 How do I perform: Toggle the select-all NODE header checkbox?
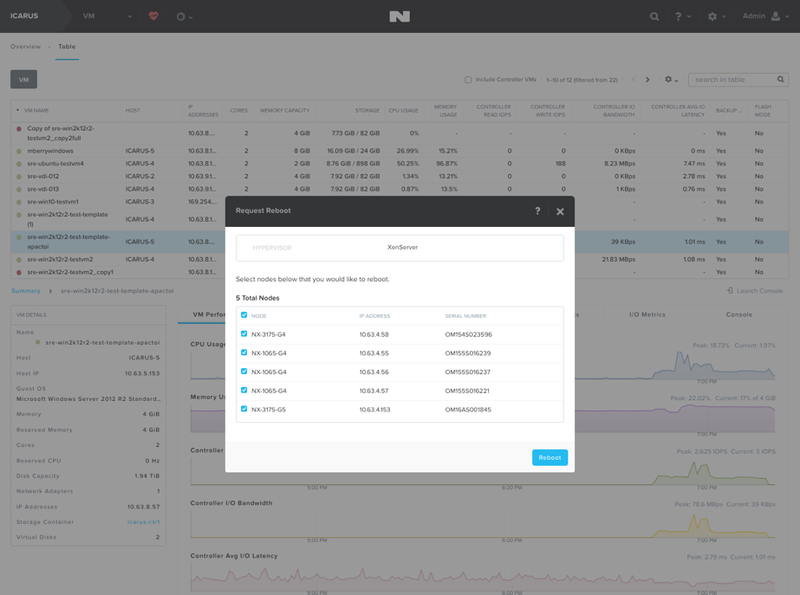coord(244,315)
